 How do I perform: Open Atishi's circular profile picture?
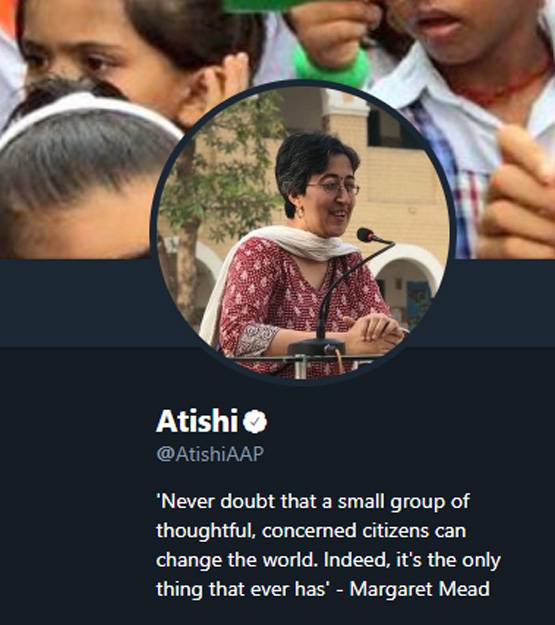coord(303,231)
